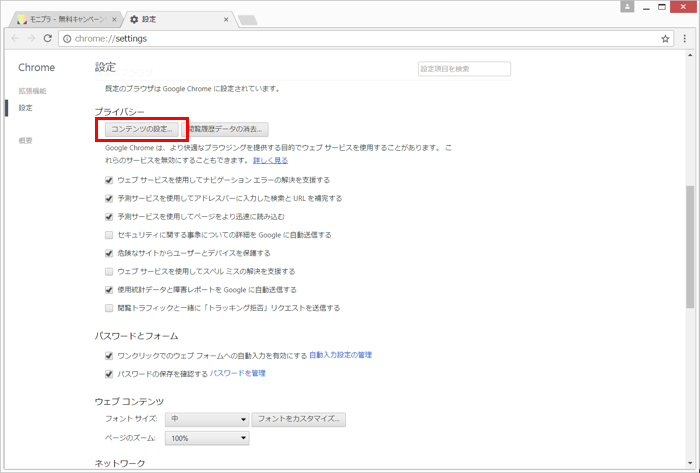This screenshot has height=473, width=700.
Task: Click the scrollbar down arrow
Action: pyautogui.click(x=690, y=464)
